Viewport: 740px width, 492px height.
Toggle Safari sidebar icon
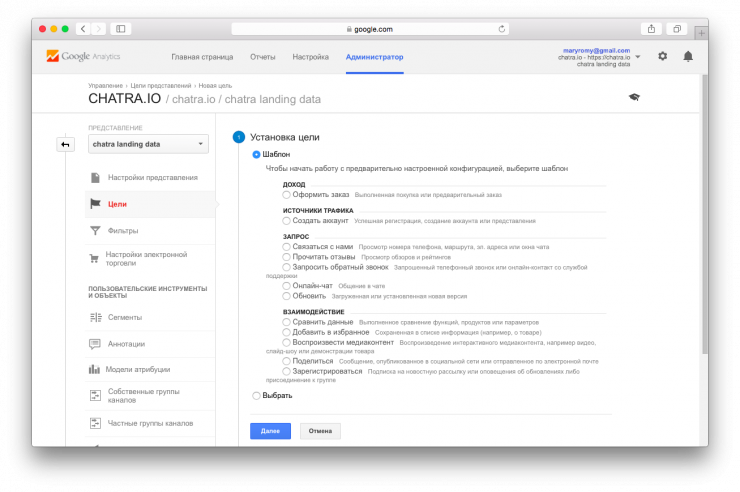click(121, 29)
